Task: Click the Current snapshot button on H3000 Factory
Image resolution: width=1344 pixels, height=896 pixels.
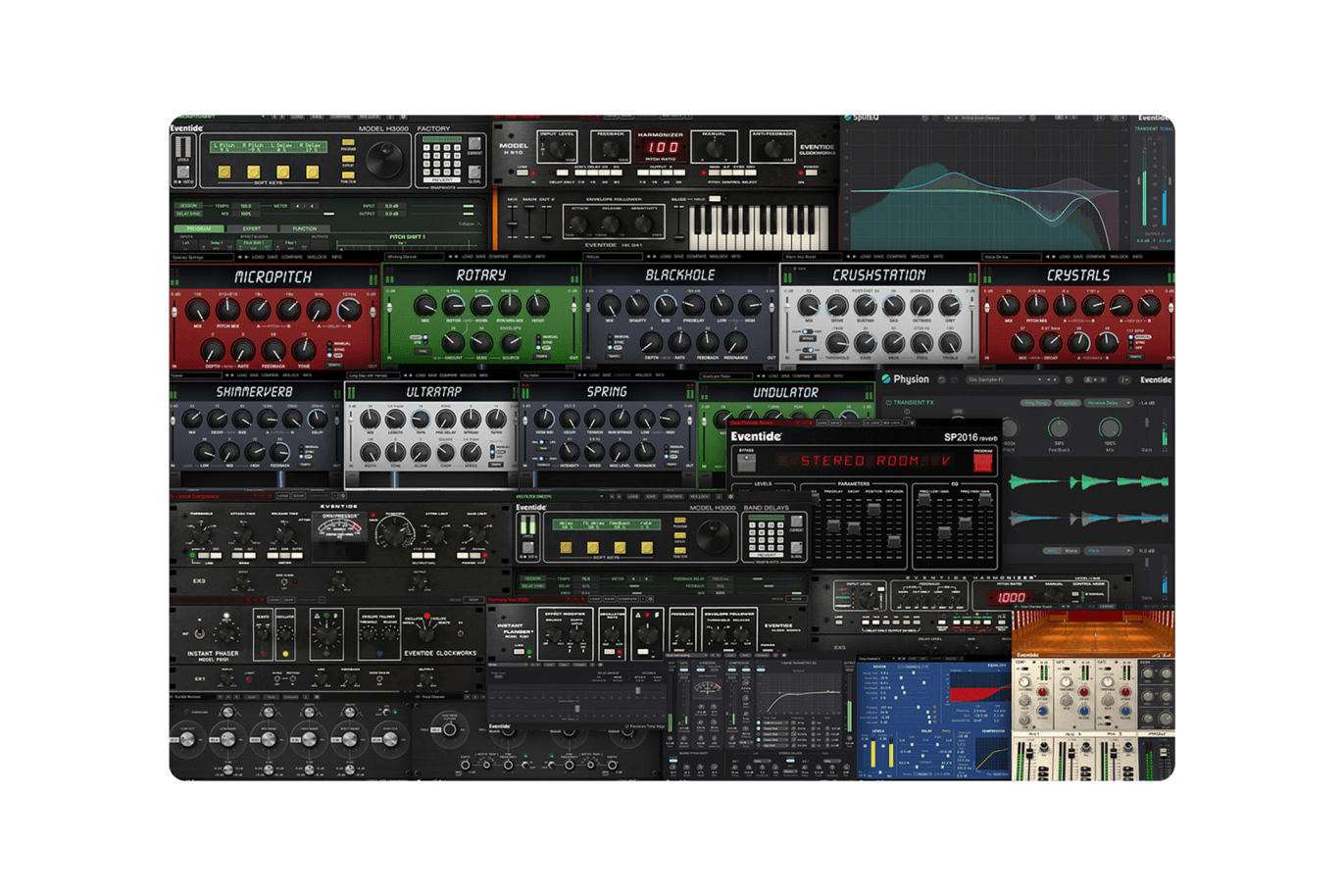Action: pyautogui.click(x=474, y=143)
